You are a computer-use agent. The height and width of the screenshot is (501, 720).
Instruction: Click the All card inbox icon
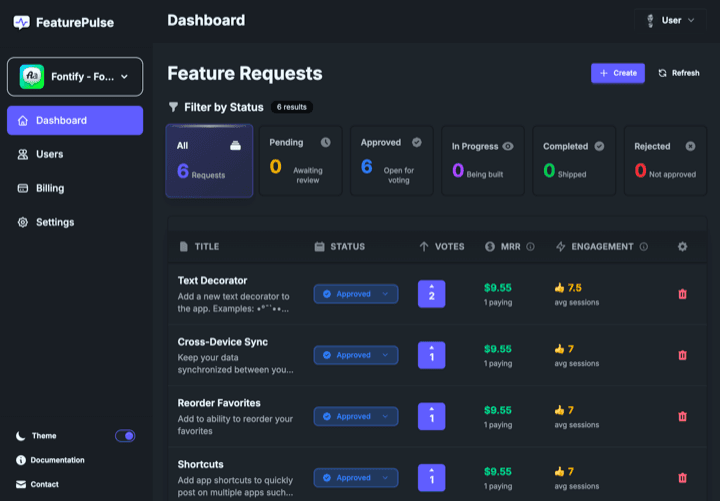[x=235, y=146]
